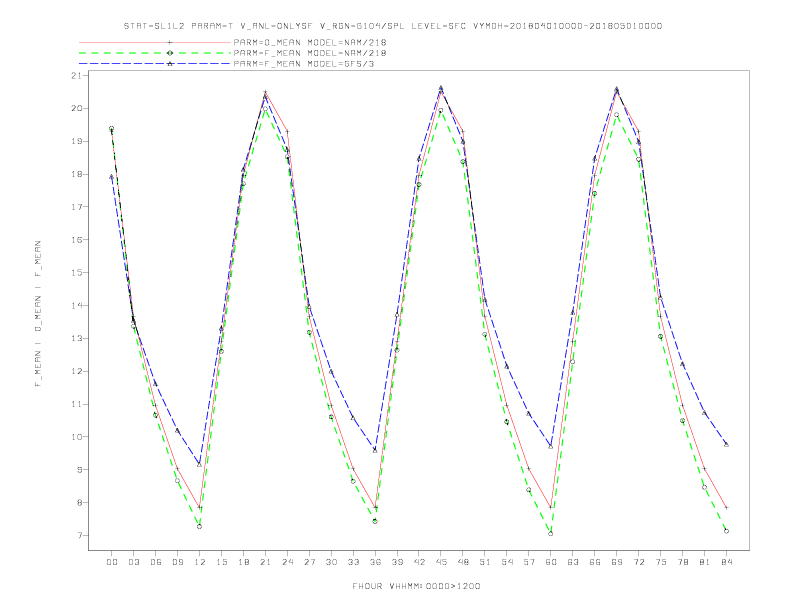Click y-axis tick label 17
The height and width of the screenshot is (612, 792).
tap(77, 207)
